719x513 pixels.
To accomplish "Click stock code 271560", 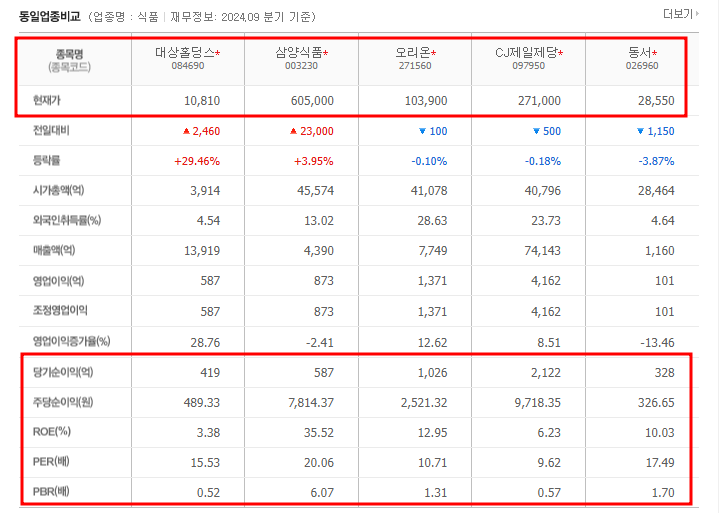I will tap(415, 66).
